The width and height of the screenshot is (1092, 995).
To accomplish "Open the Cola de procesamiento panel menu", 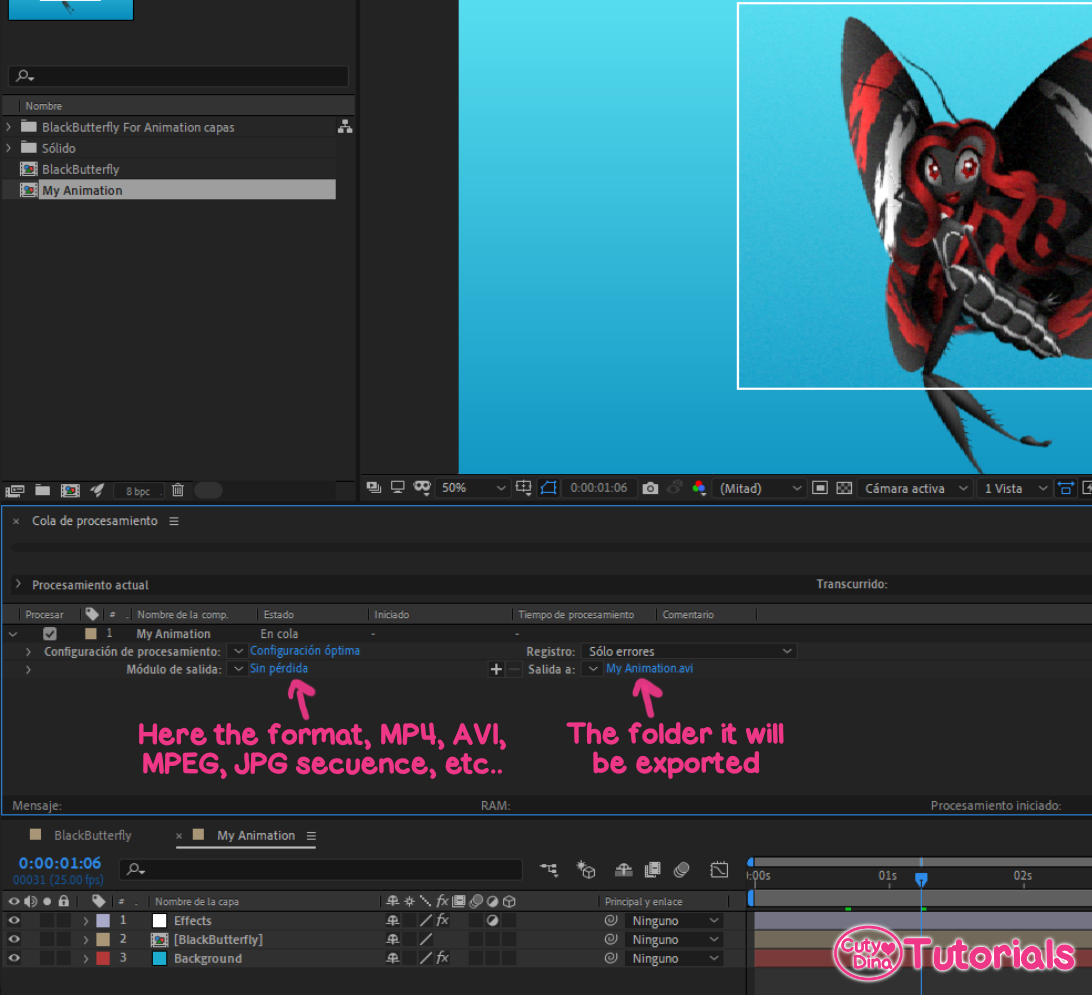I will point(174,521).
